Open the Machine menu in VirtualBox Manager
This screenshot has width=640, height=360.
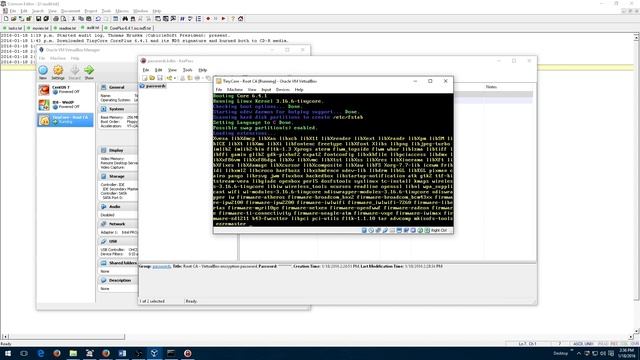click(x=58, y=58)
